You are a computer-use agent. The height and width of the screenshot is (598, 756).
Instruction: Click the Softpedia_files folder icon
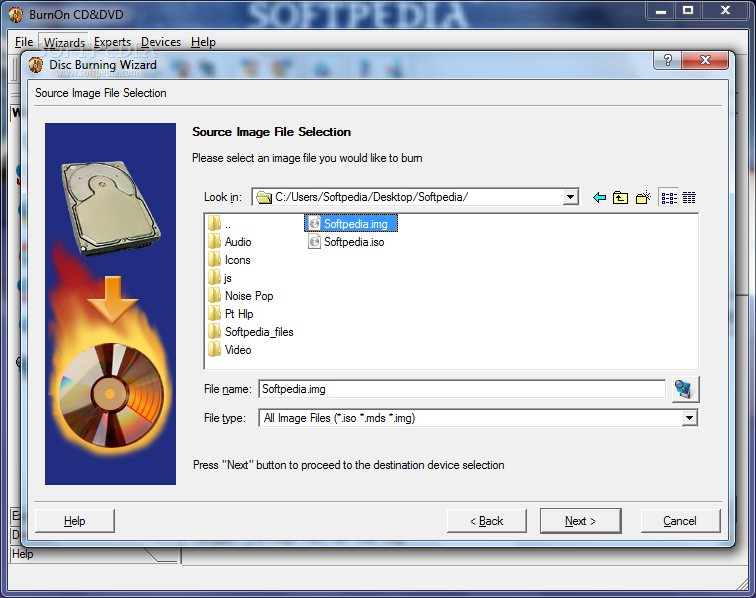tap(215, 332)
